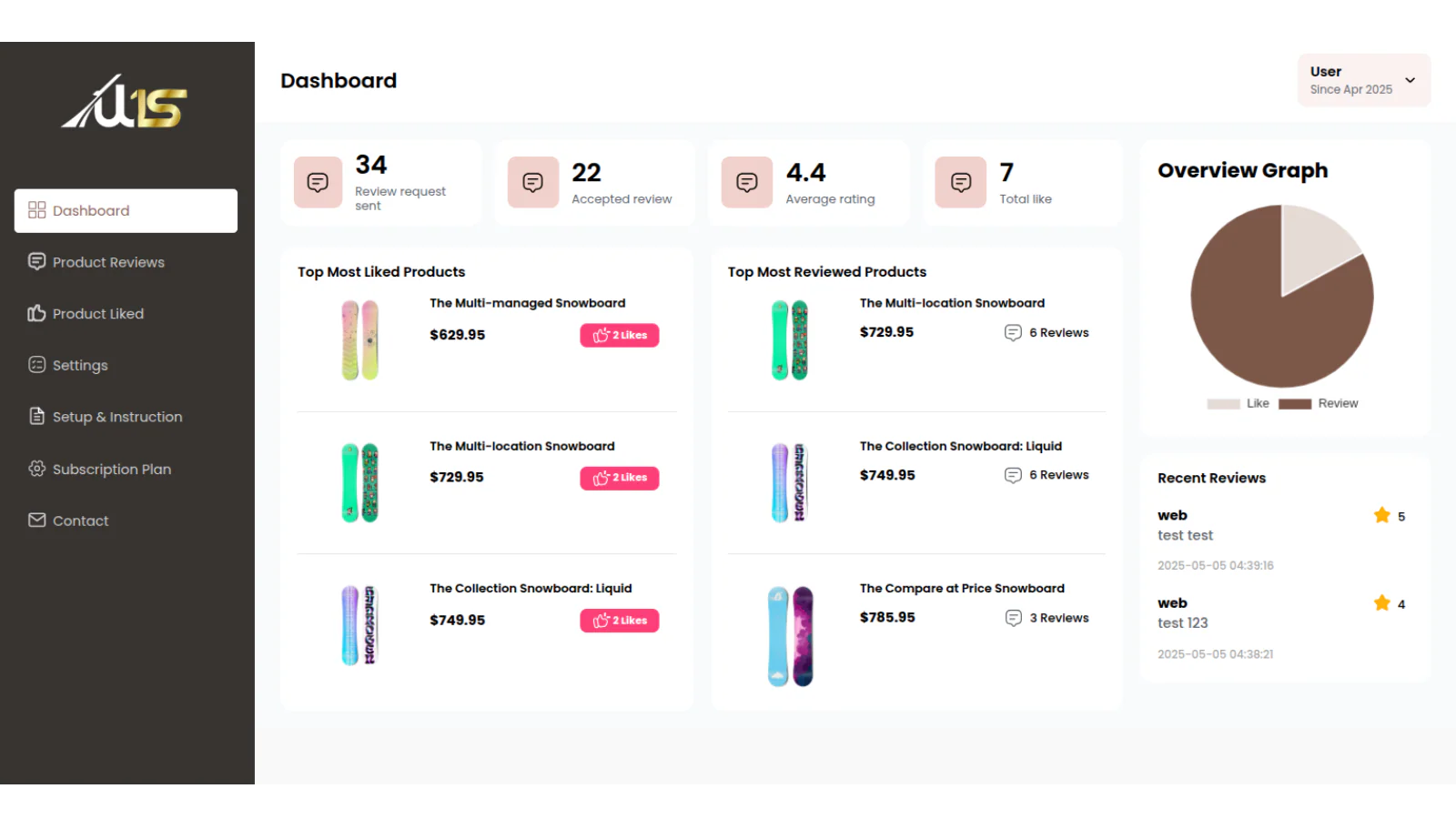Select The Collection Snowboard: Liquid liked thumbnail
The width and height of the screenshot is (1456, 819).
(359, 625)
